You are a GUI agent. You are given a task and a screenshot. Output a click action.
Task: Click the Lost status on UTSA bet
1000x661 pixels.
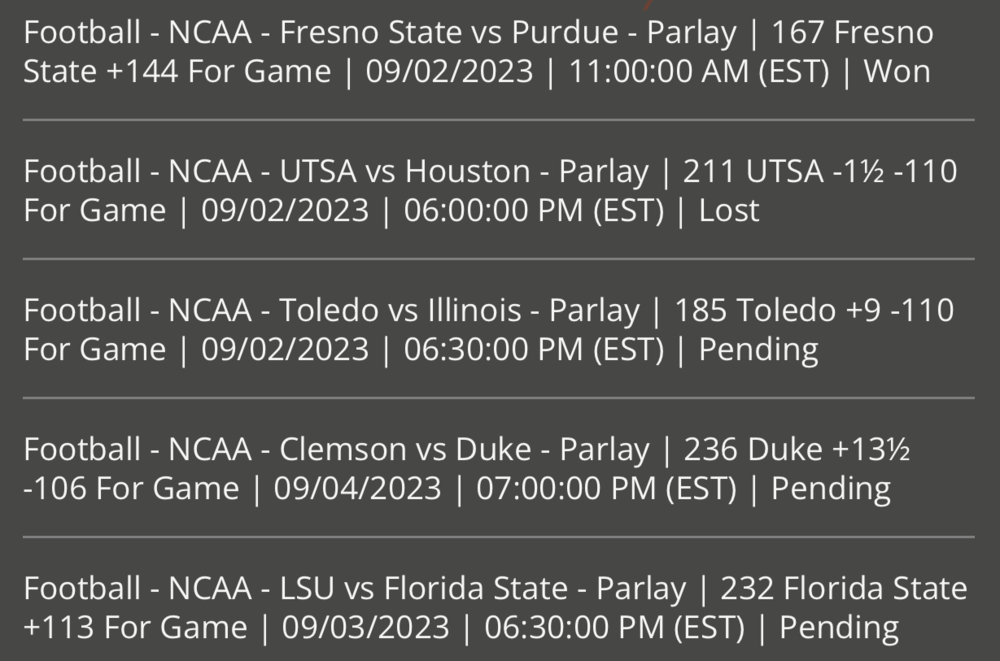tap(729, 211)
